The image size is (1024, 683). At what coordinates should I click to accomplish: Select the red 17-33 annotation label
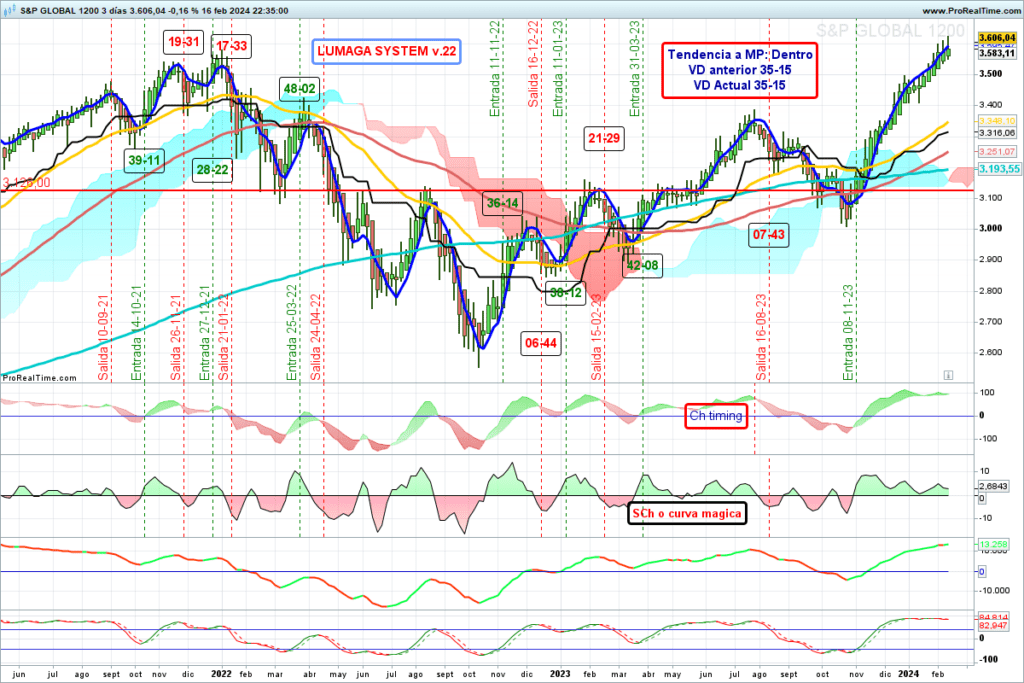point(232,46)
